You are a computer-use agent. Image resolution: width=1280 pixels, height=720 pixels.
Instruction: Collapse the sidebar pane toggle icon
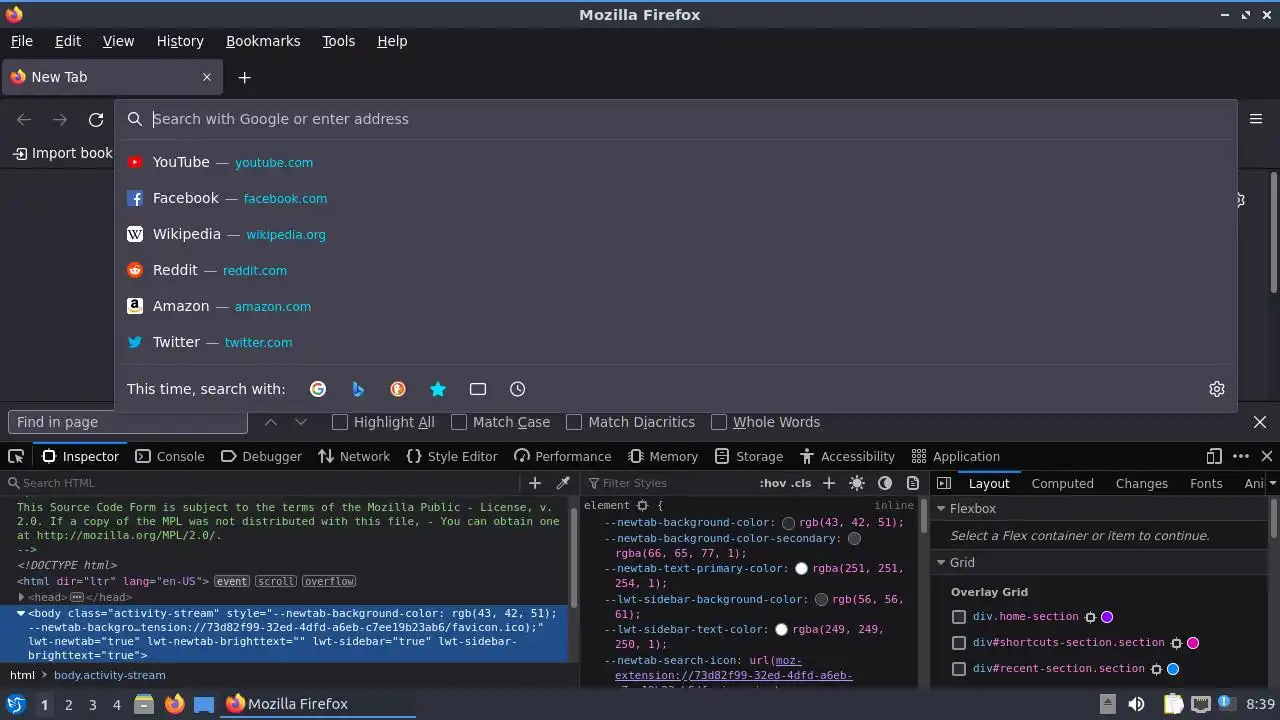[x=944, y=483]
